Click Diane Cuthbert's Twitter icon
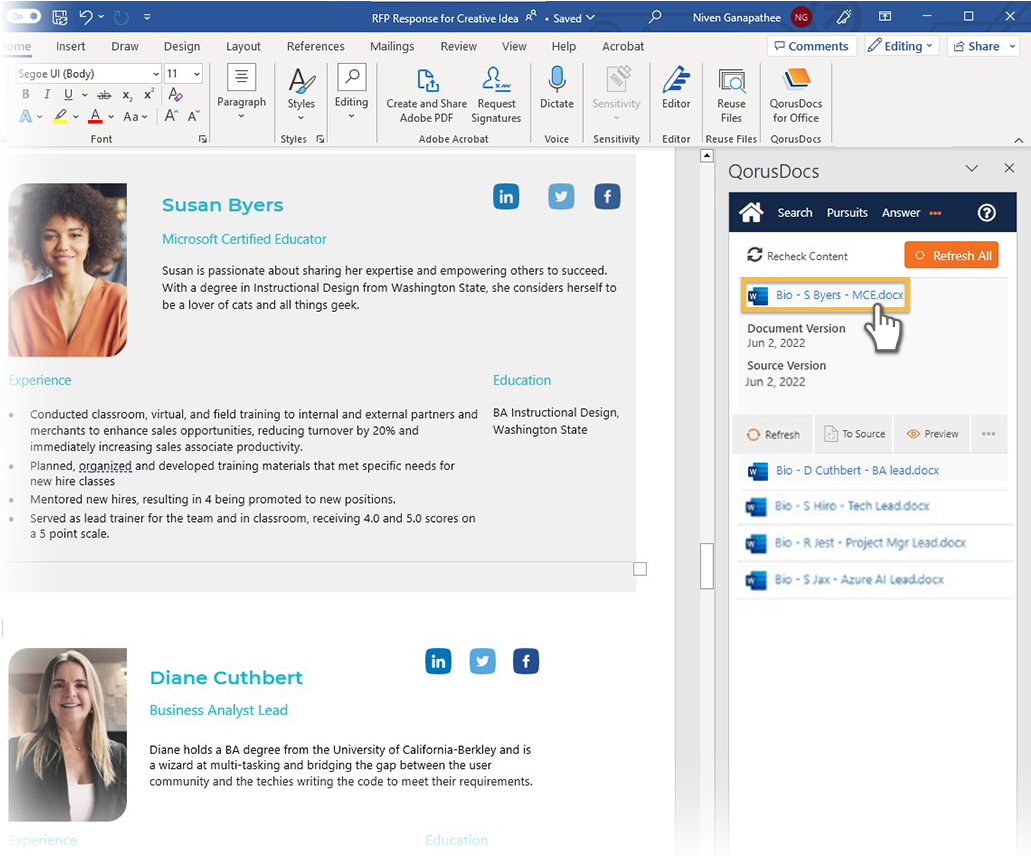The width and height of the screenshot is (1031, 856). 482,661
